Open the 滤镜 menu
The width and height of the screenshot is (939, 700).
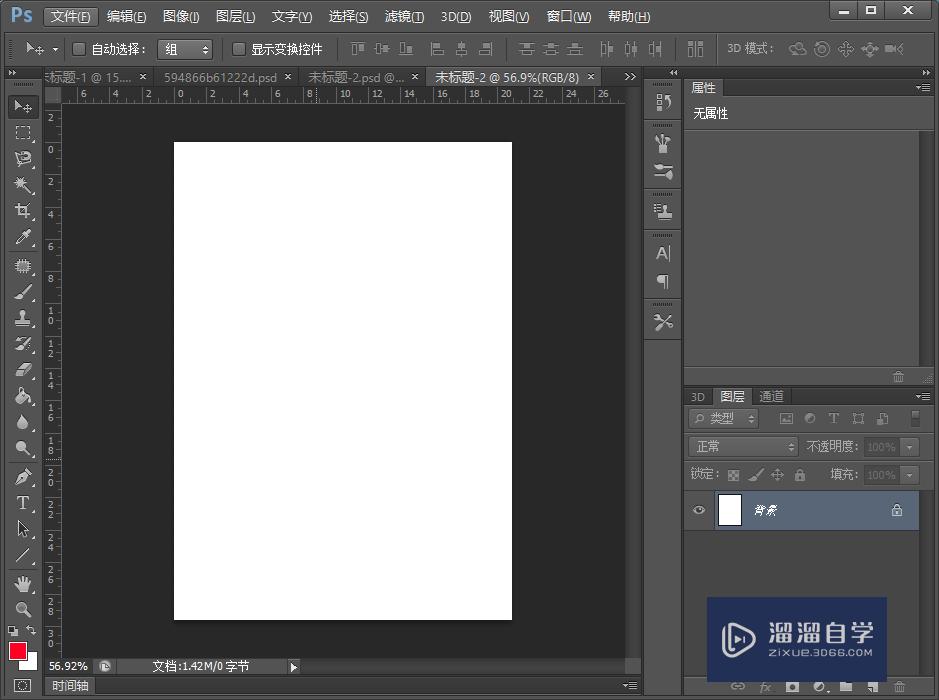coord(403,16)
